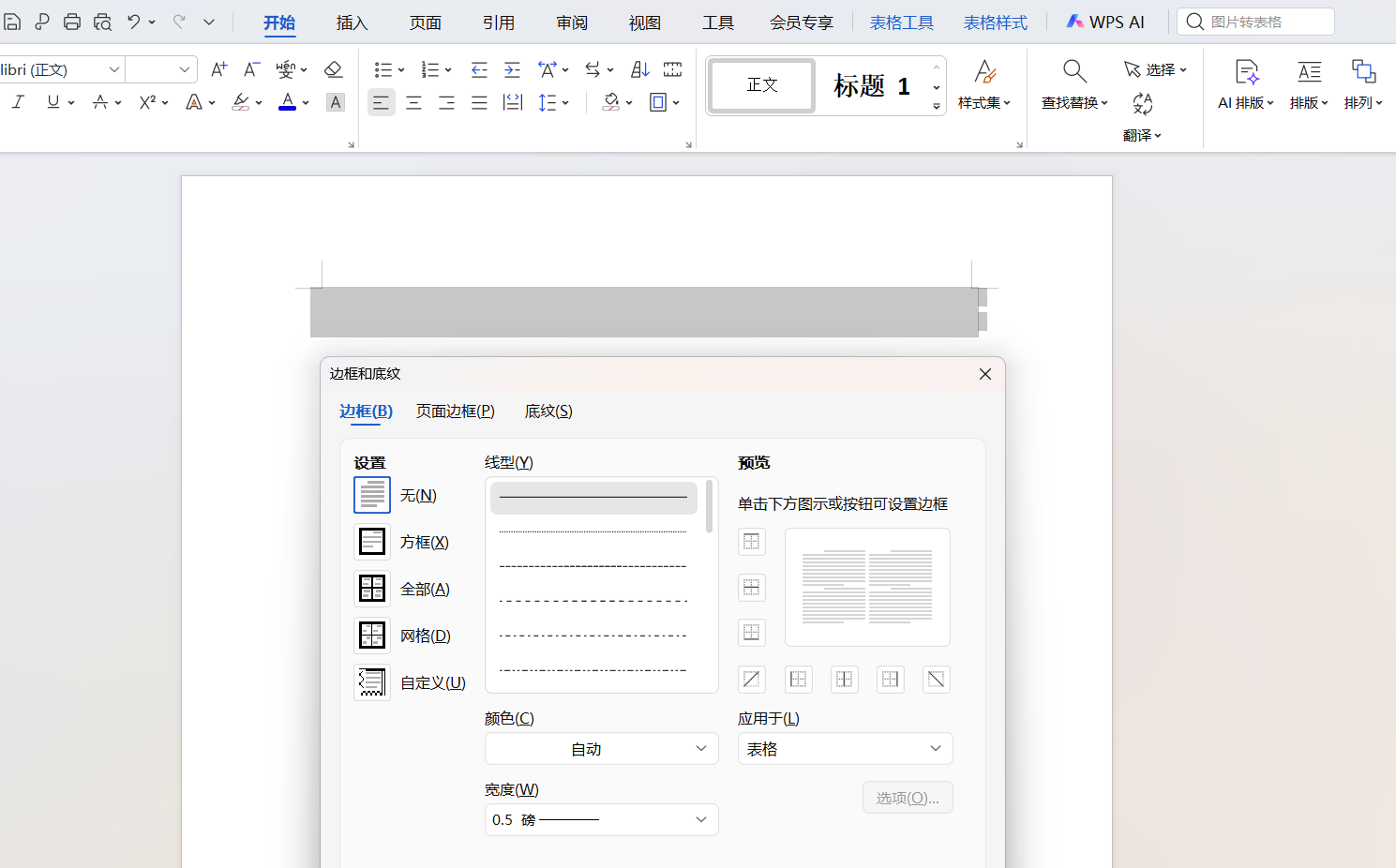Screen dimensions: 1396x868
Task: Apply the highlight color tool
Action: click(x=241, y=101)
